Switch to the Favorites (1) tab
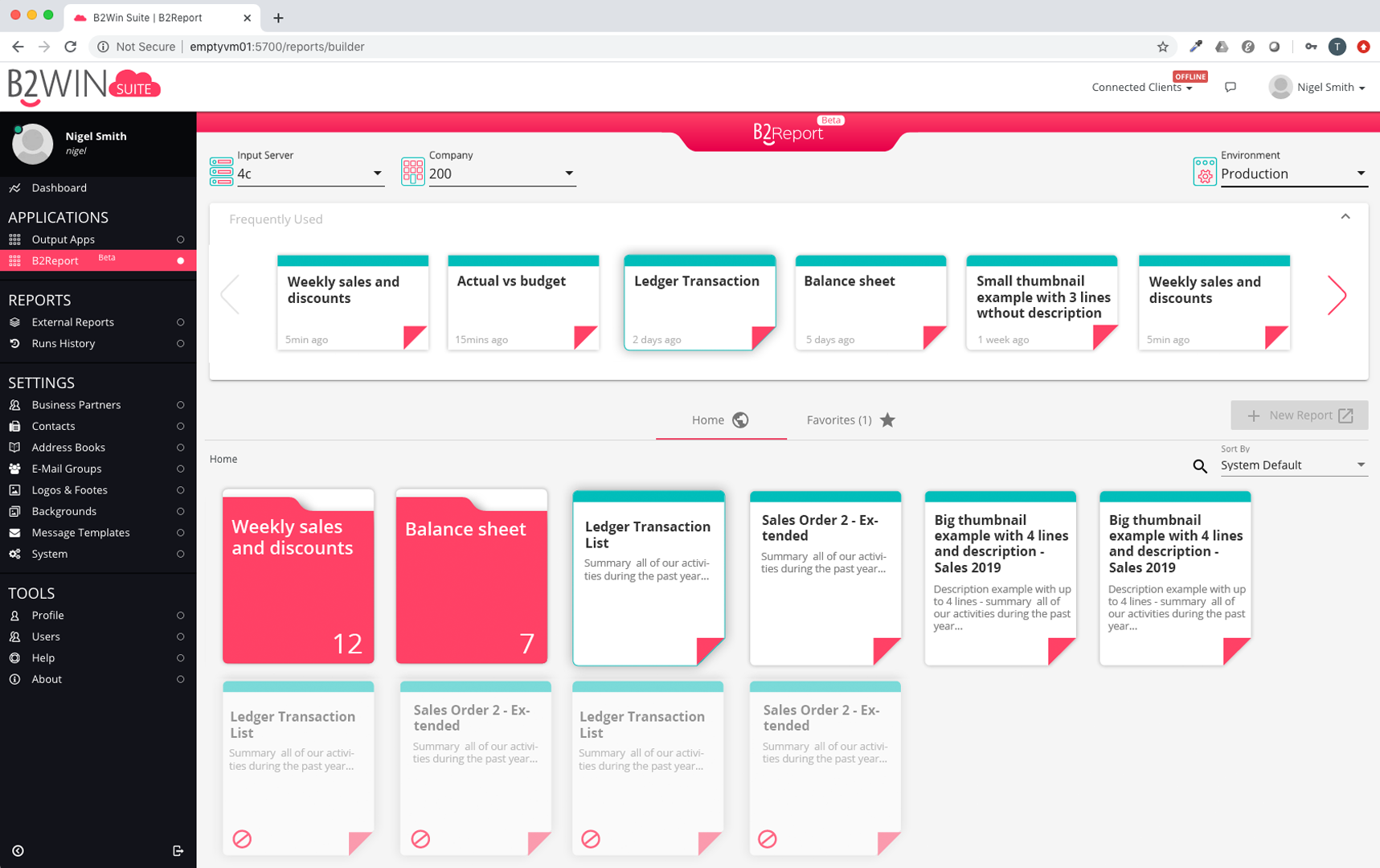Screen dimensions: 1380x868 click(x=851, y=420)
